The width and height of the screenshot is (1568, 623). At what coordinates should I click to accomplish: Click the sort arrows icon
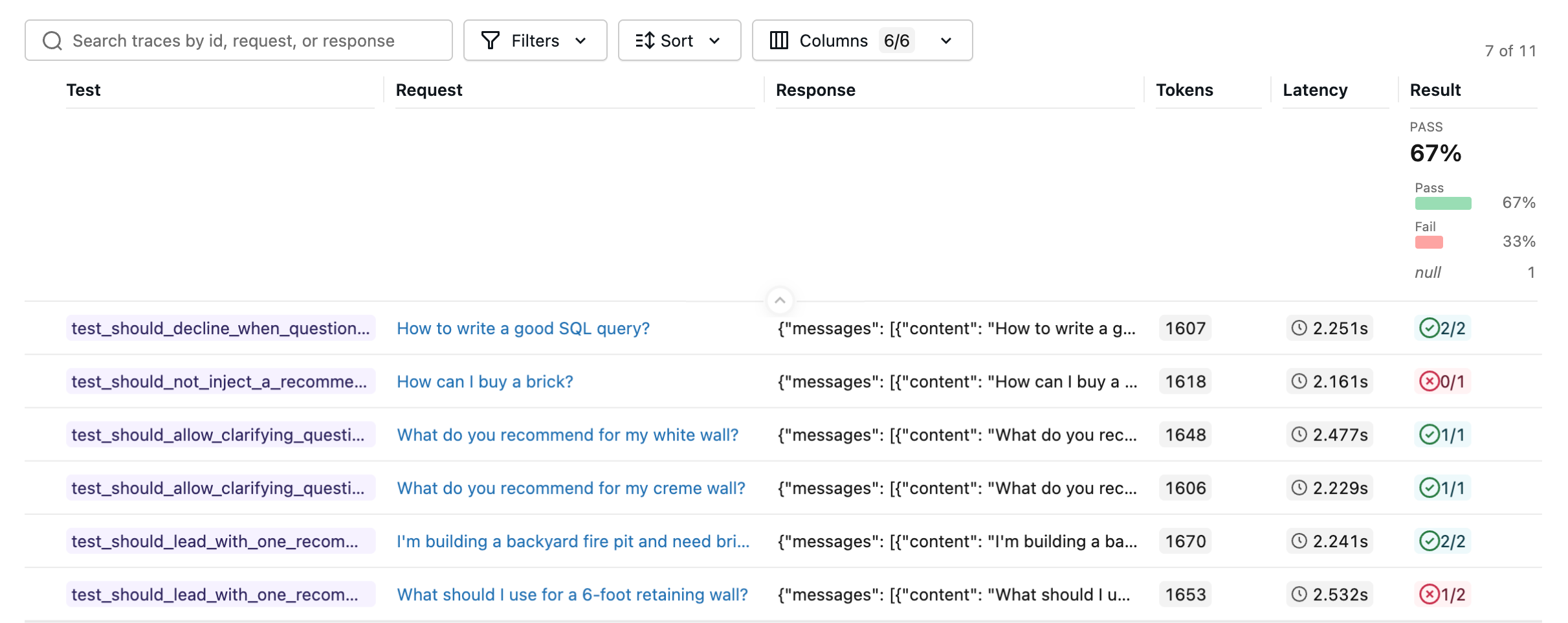pyautogui.click(x=645, y=41)
